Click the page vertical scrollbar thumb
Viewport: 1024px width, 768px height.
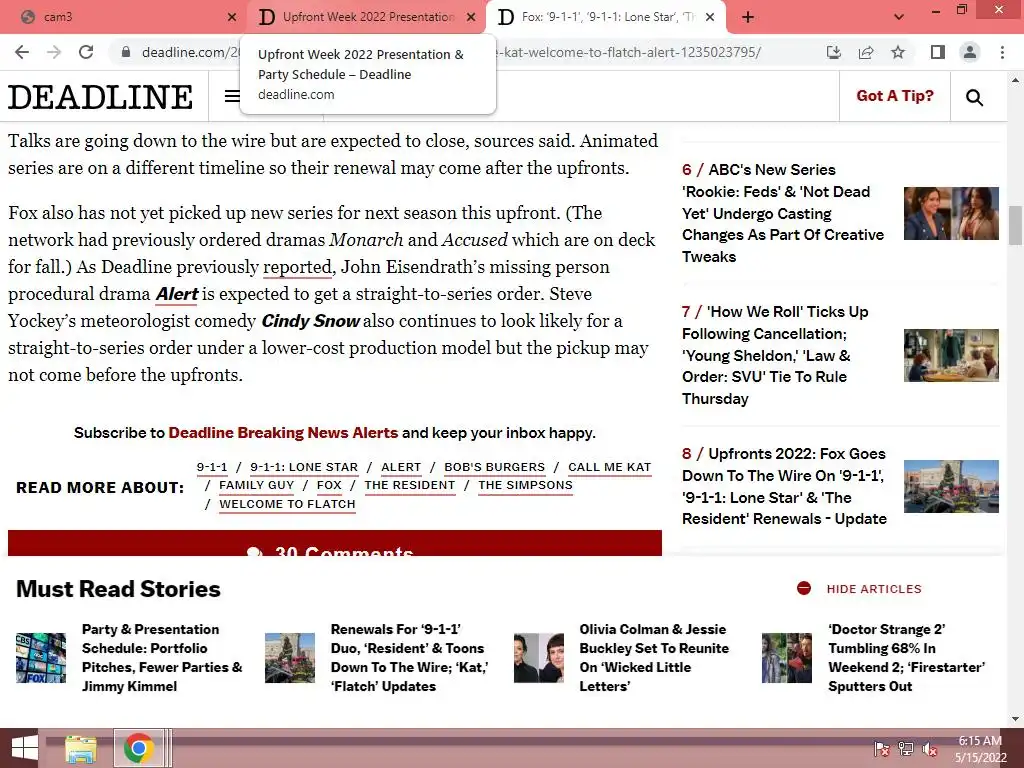[1015, 225]
